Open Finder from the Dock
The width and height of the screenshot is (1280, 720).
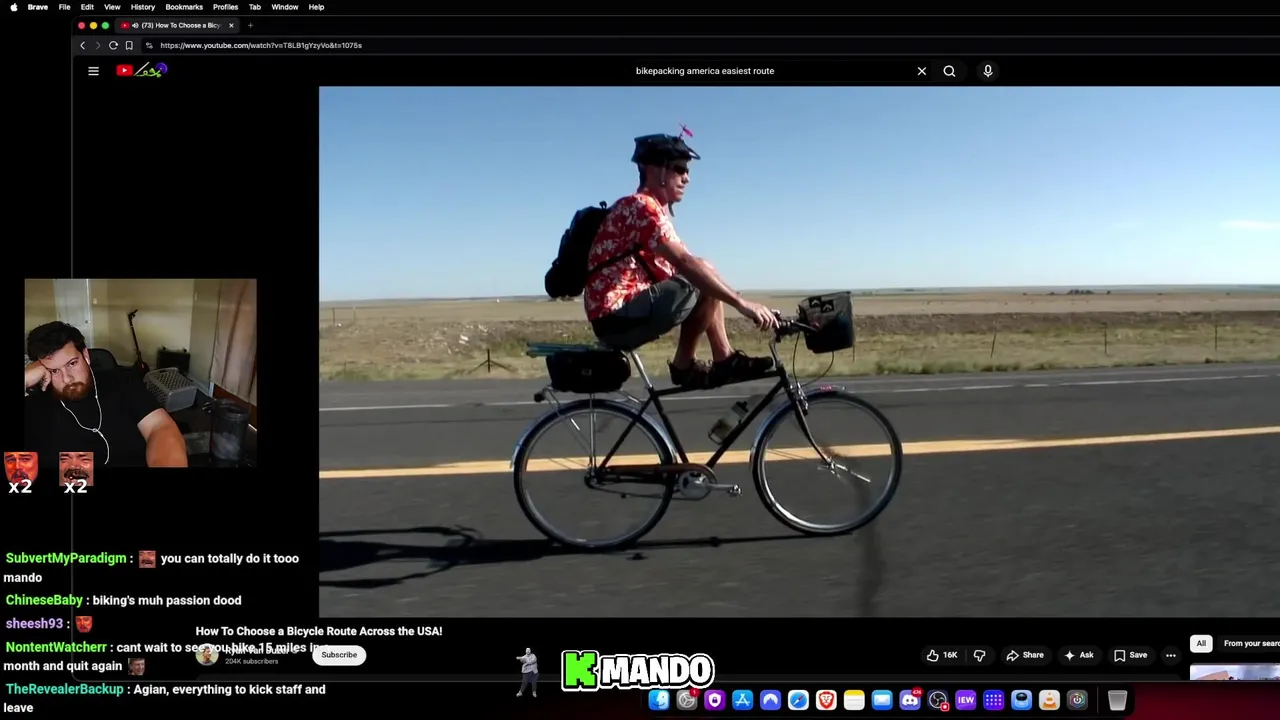coord(659,700)
